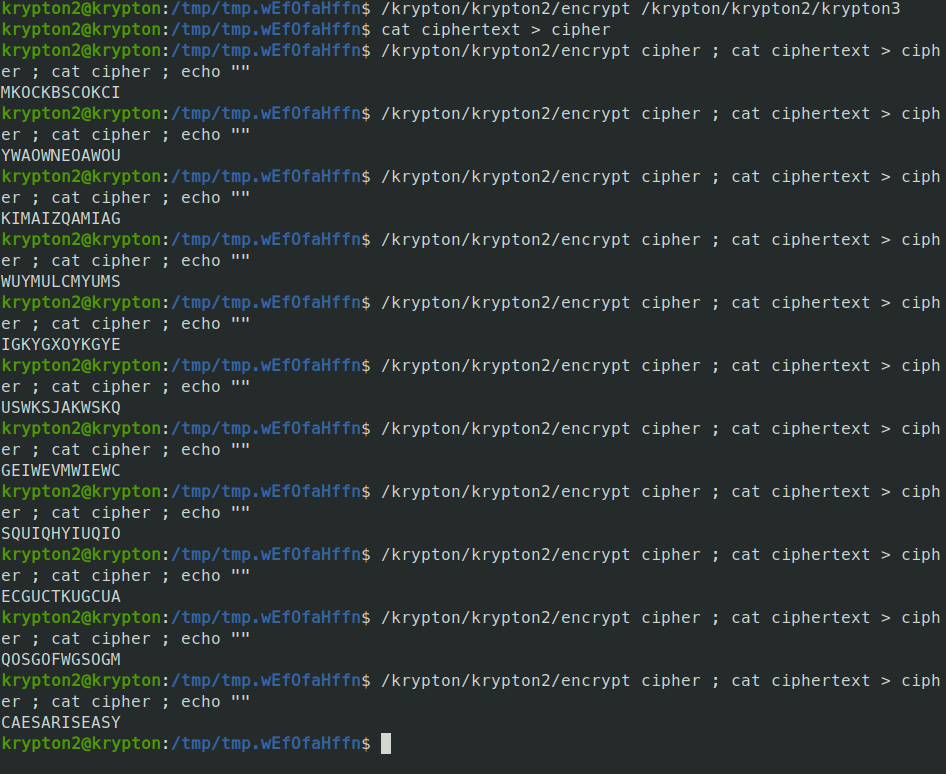Click the GEIWEVMWIEWC output text
Image resolution: width=946 pixels, height=774 pixels.
point(61,470)
